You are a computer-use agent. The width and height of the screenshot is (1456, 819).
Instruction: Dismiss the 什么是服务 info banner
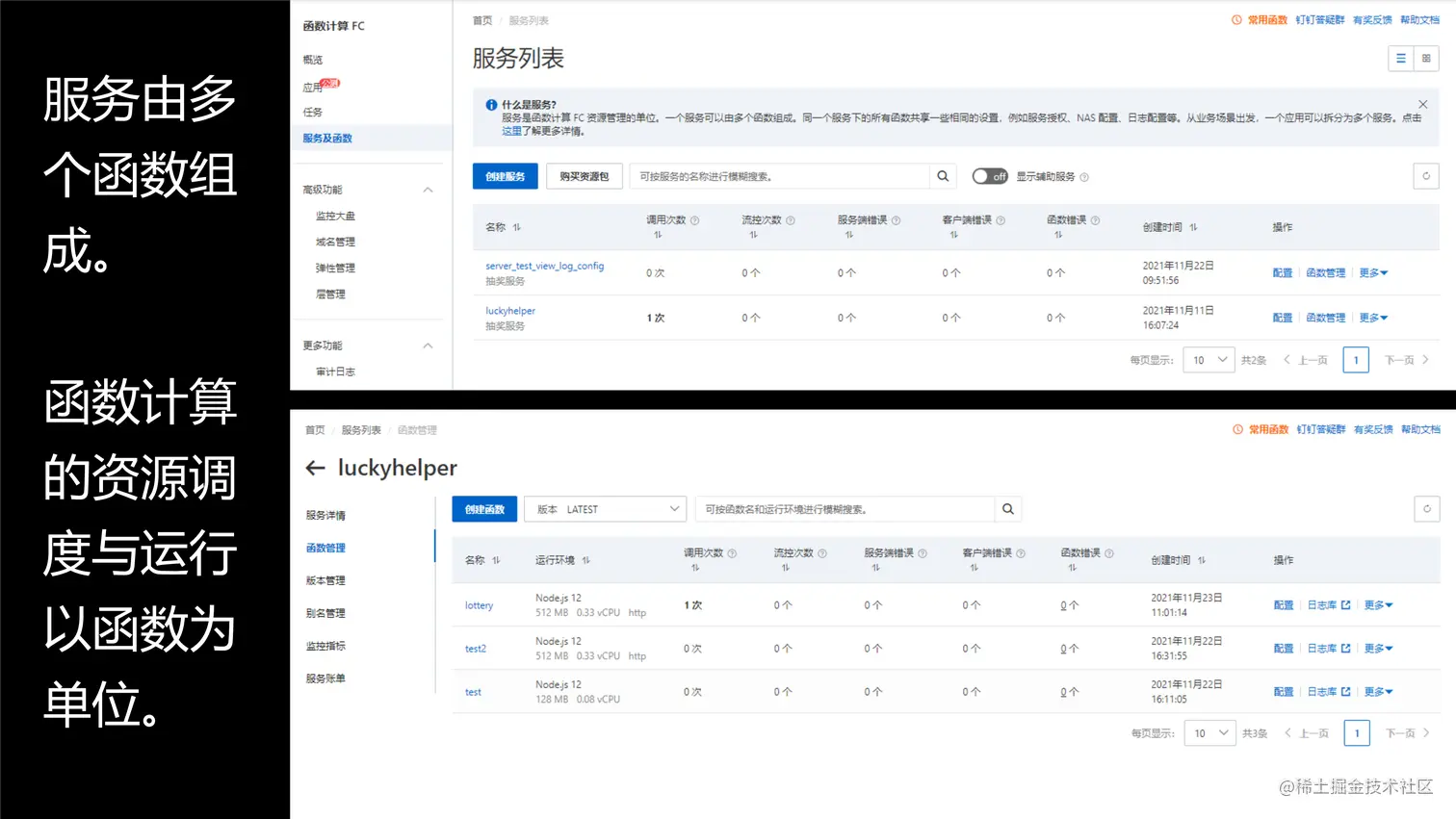click(x=1422, y=103)
